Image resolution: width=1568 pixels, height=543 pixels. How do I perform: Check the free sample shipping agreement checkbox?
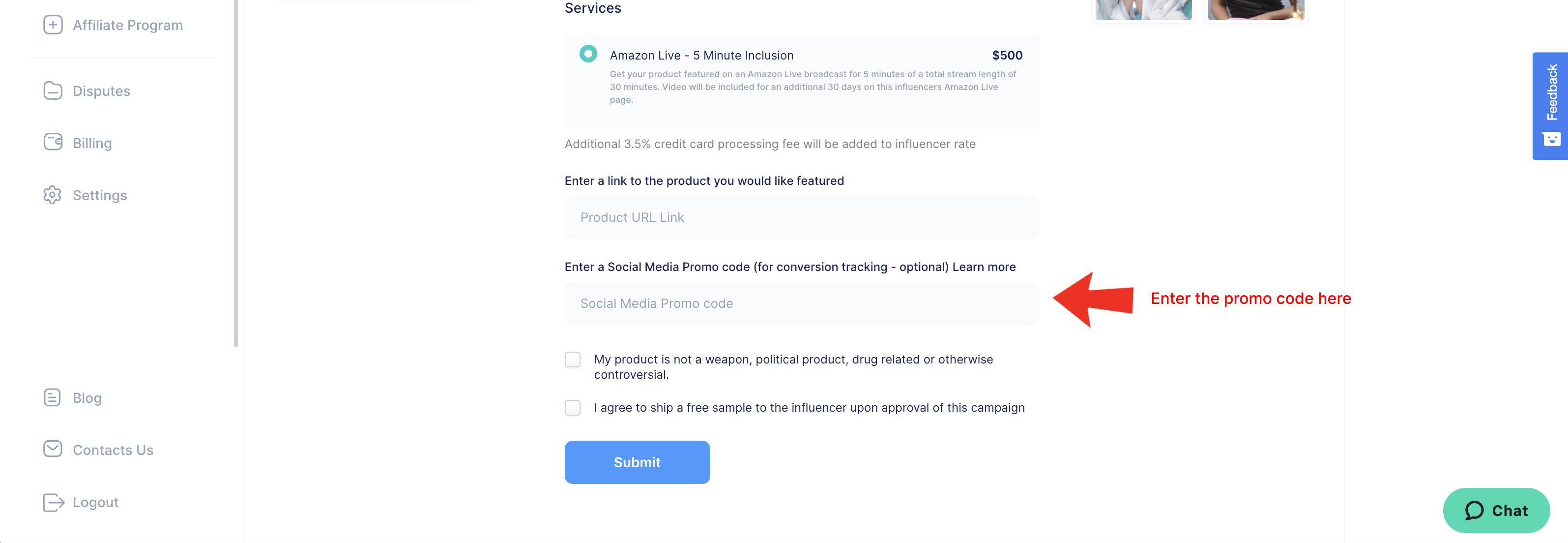(x=573, y=407)
